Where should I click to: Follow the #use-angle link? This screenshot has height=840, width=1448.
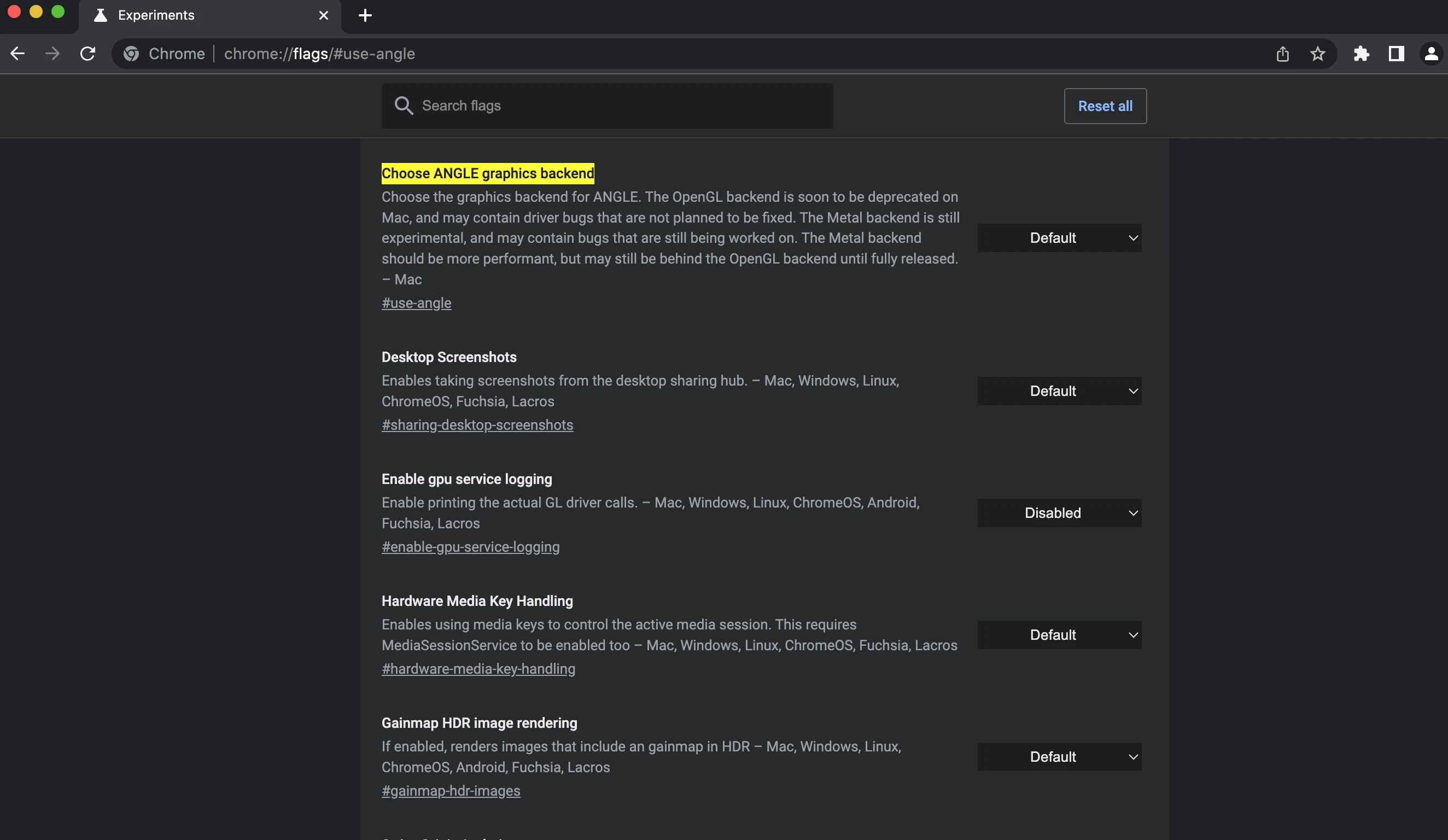tap(416, 304)
